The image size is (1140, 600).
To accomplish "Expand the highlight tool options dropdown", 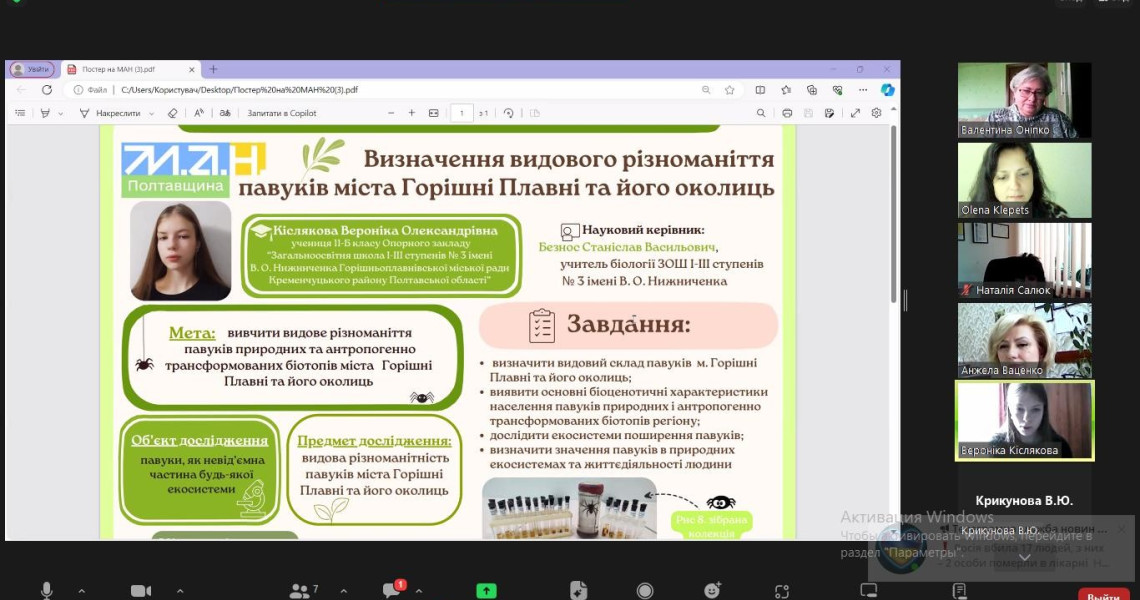I will pos(60,113).
